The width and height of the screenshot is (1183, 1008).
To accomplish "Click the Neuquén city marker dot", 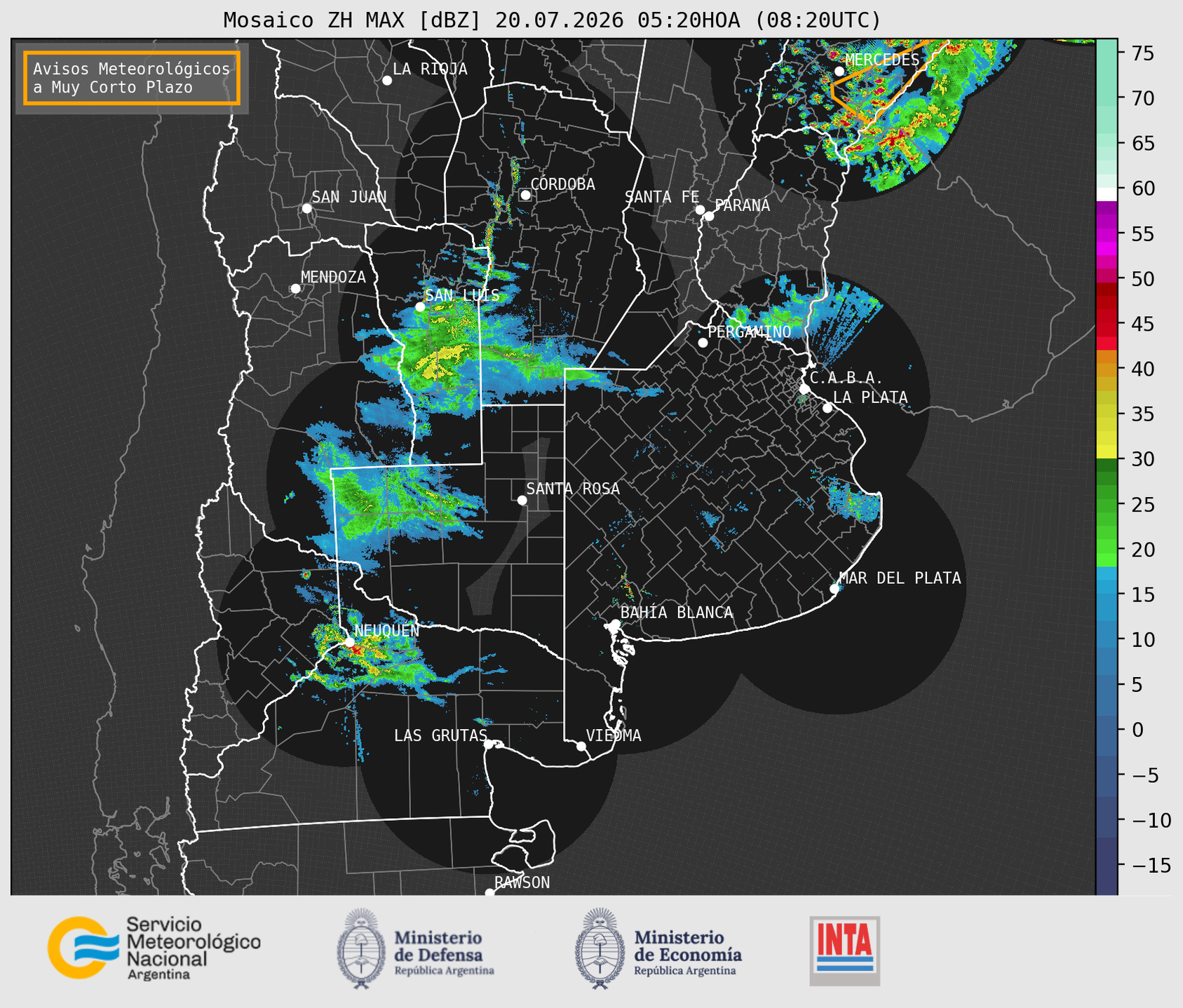I will click(x=349, y=641).
